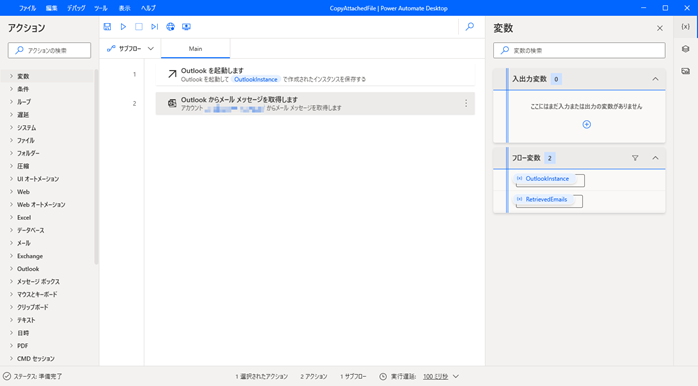The image size is (698, 386).
Task: Click the execution delay clock icon
Action: (x=383, y=377)
